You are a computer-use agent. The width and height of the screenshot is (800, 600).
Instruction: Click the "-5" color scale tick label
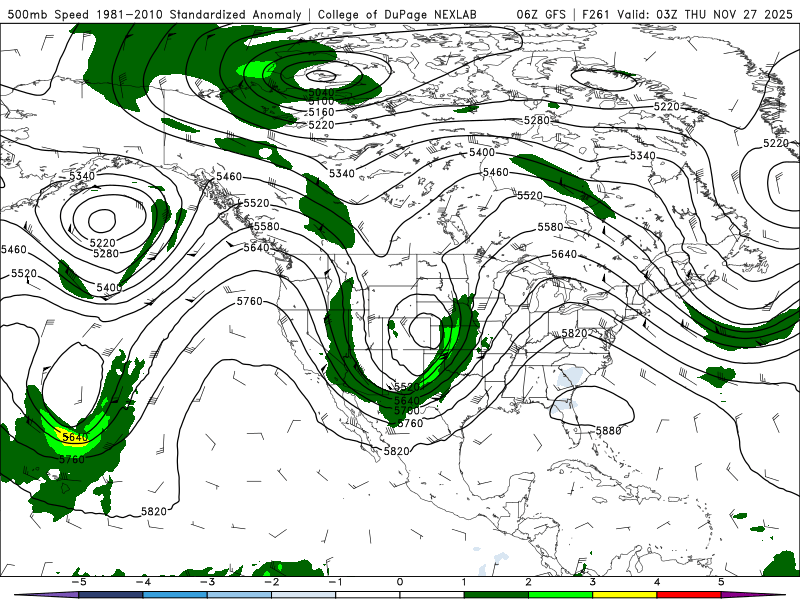click(79, 582)
